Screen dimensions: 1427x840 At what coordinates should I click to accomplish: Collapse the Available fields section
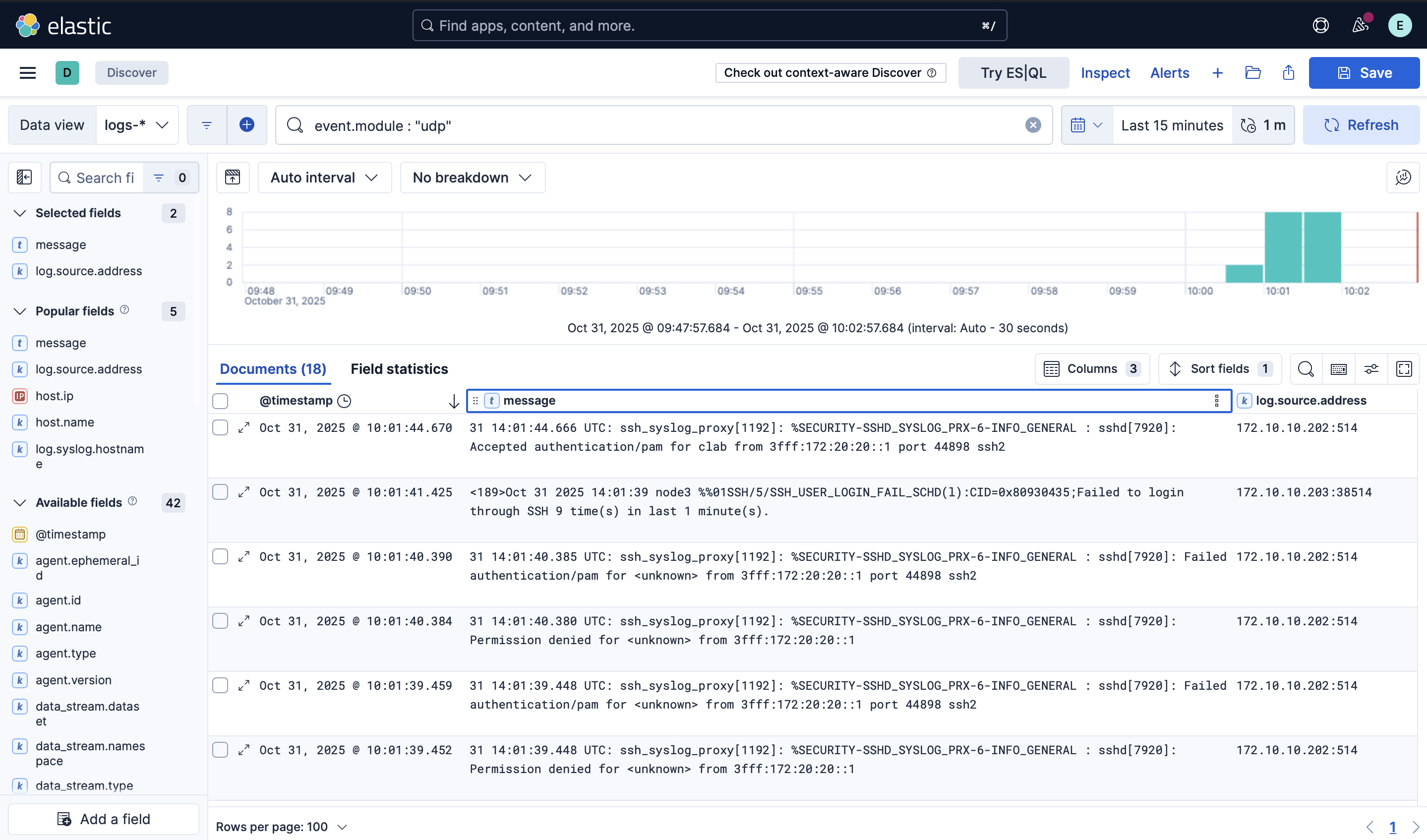20,502
